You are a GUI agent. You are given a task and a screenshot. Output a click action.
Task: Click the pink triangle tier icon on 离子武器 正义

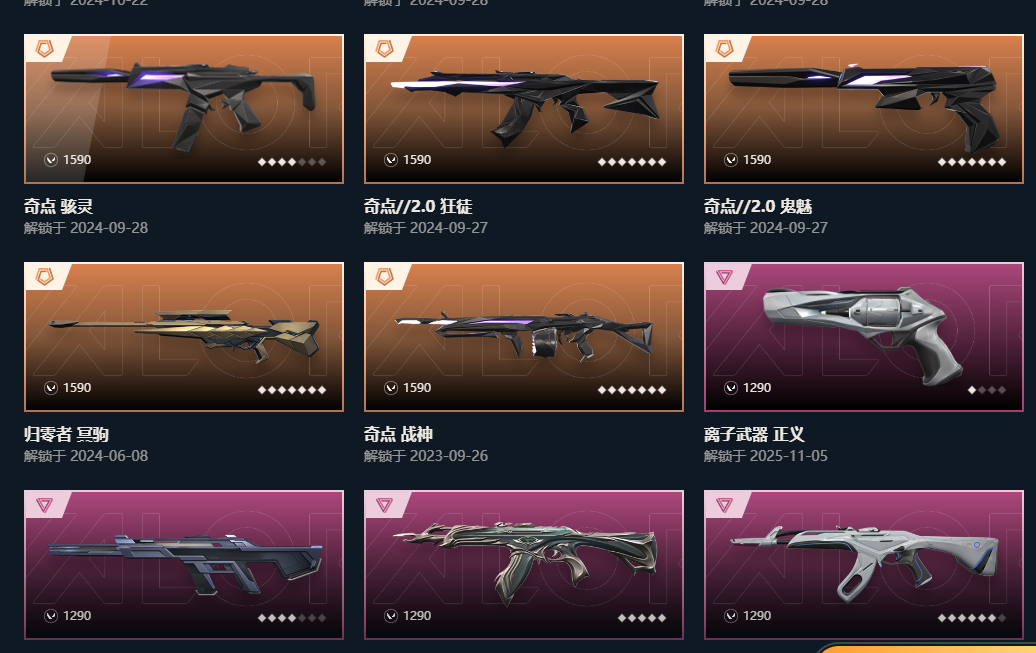[724, 276]
